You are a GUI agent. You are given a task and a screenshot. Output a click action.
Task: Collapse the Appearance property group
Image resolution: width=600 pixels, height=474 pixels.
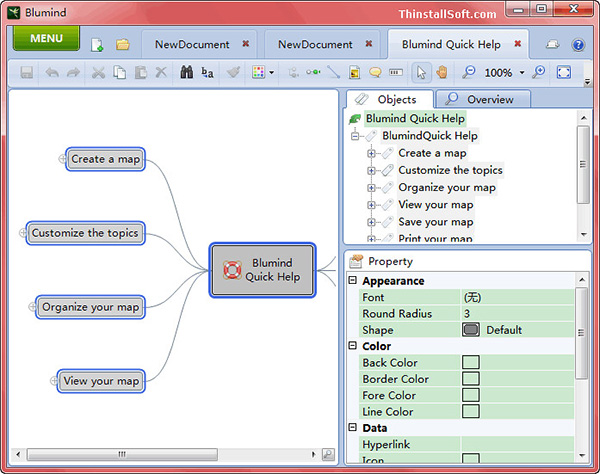pos(352,282)
